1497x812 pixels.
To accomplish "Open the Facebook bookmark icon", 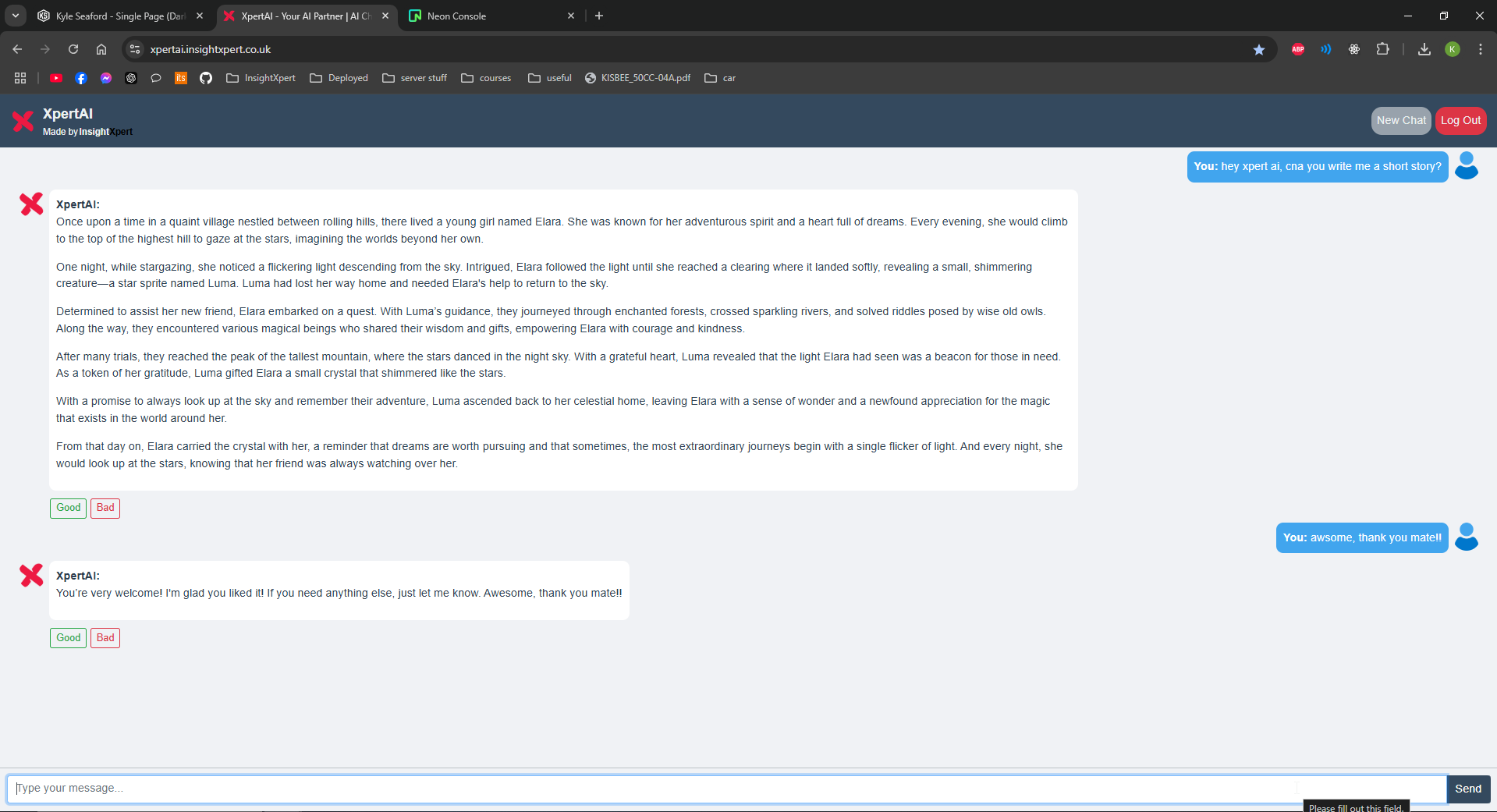I will (81, 78).
